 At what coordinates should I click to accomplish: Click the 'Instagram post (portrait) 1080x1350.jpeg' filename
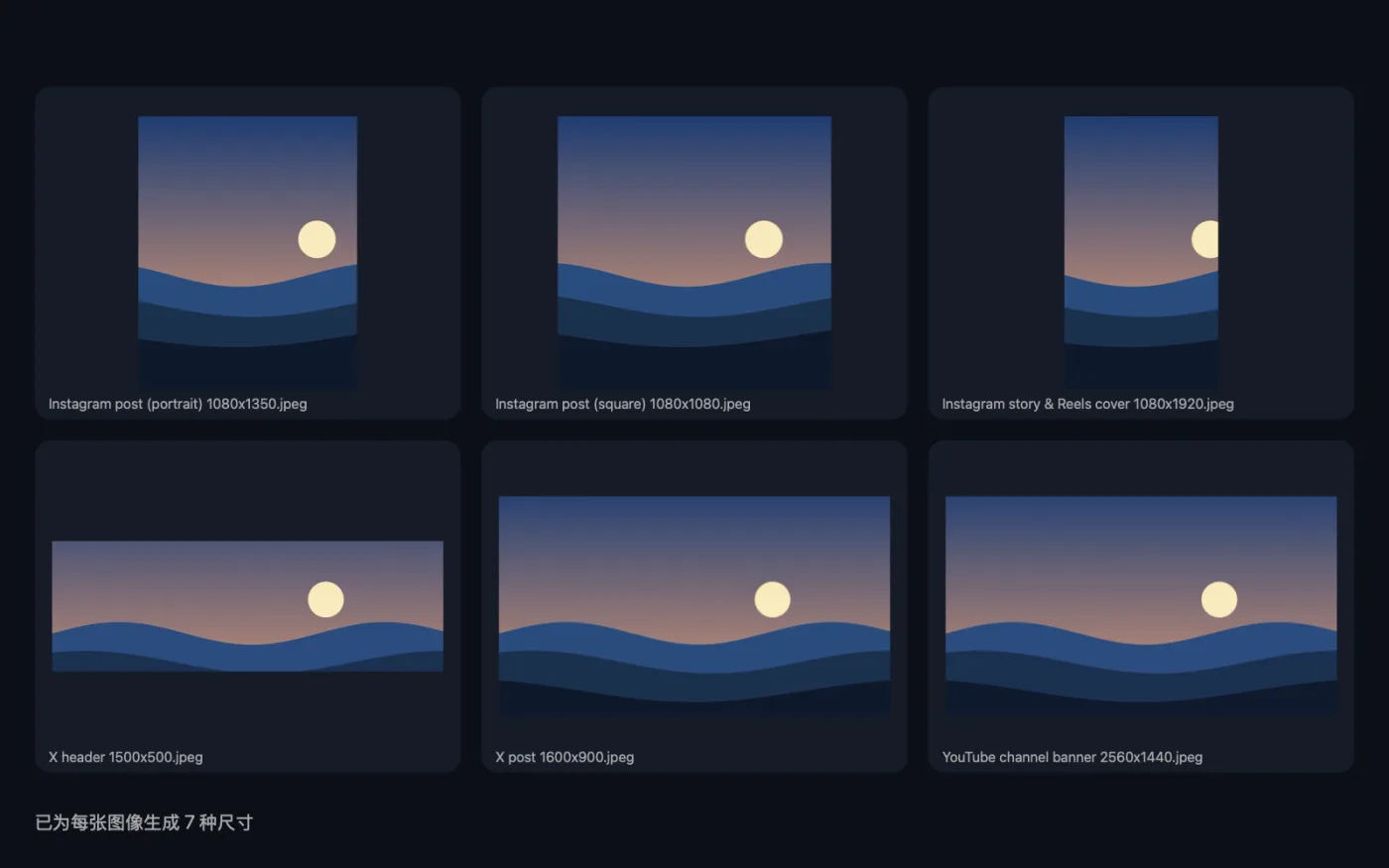pos(178,404)
